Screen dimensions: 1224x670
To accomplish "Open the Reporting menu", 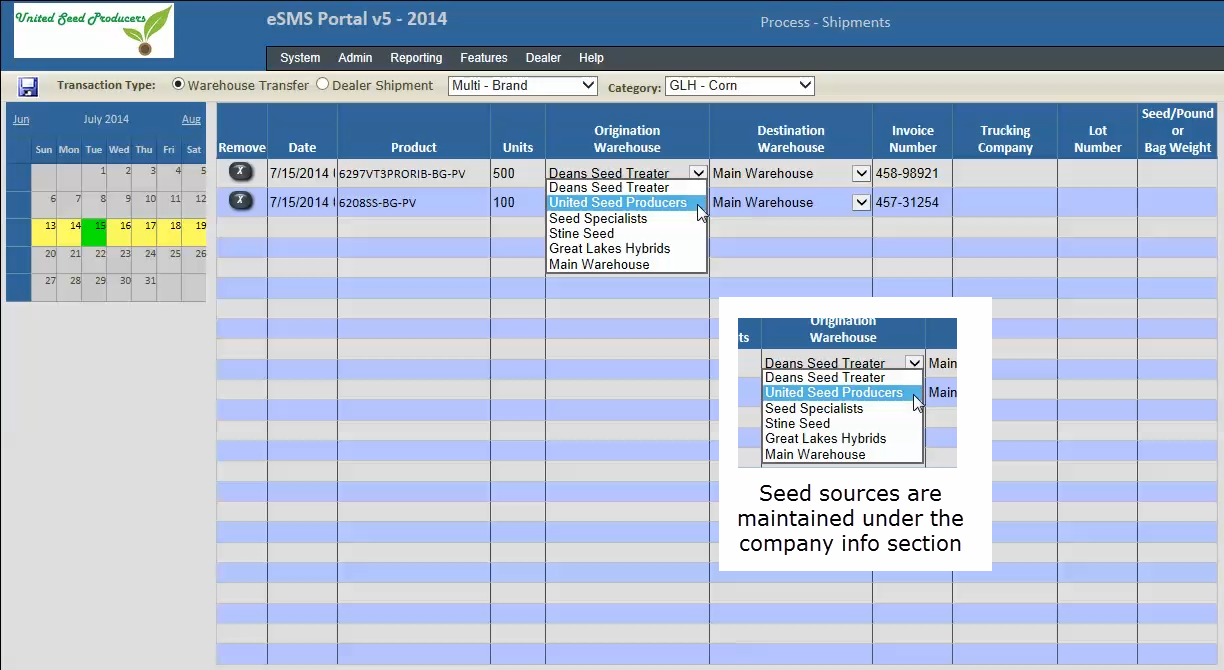I will click(416, 58).
